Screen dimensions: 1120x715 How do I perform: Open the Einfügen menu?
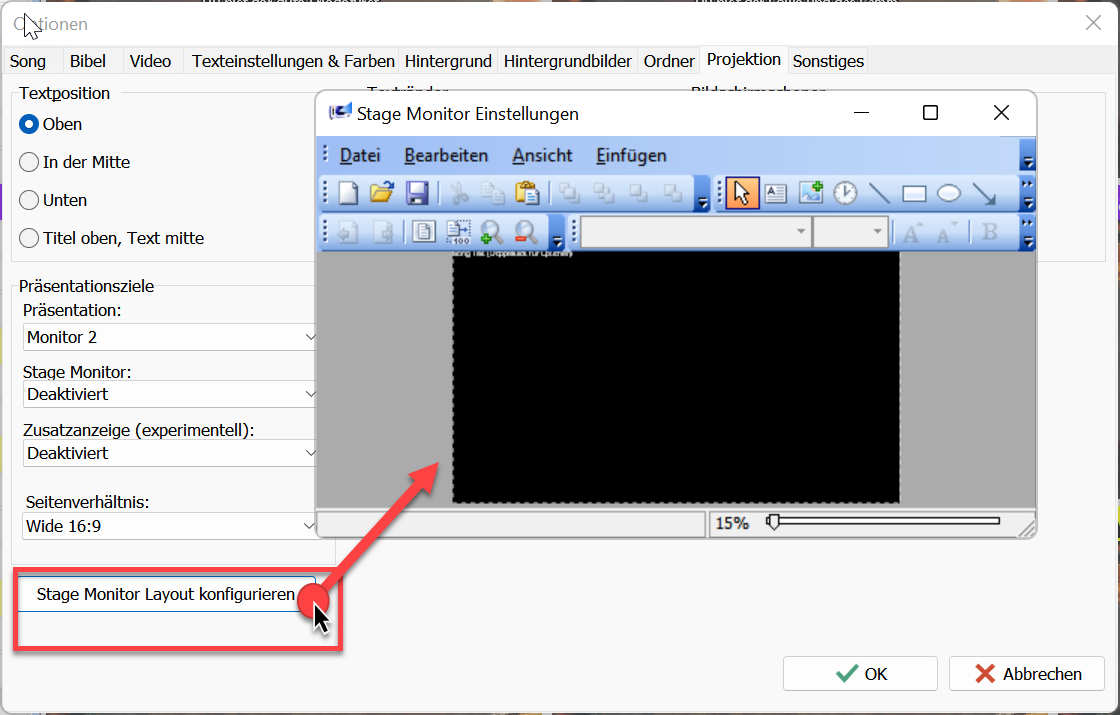tap(631, 155)
